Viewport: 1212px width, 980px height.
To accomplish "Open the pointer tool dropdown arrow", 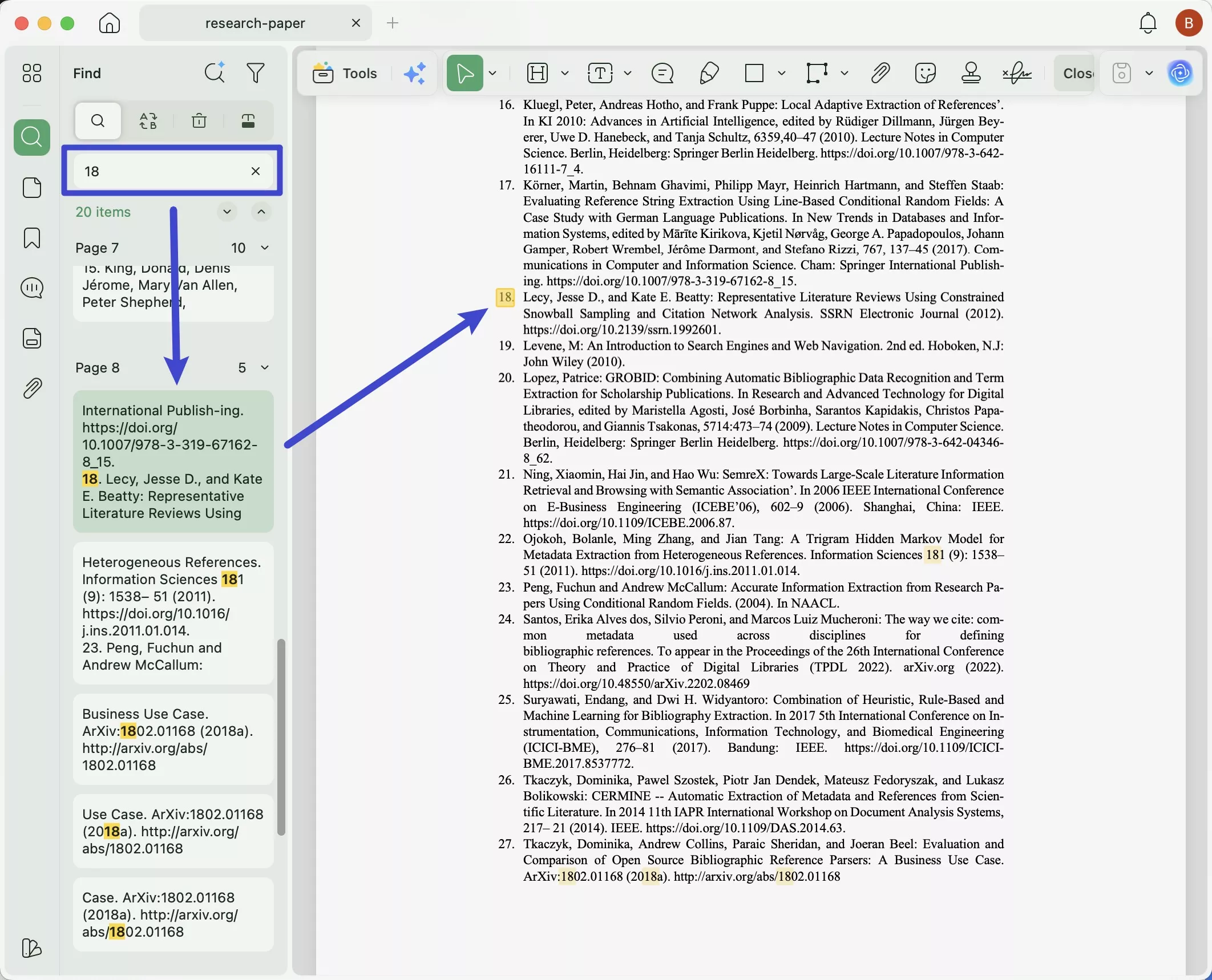I will (493, 73).
